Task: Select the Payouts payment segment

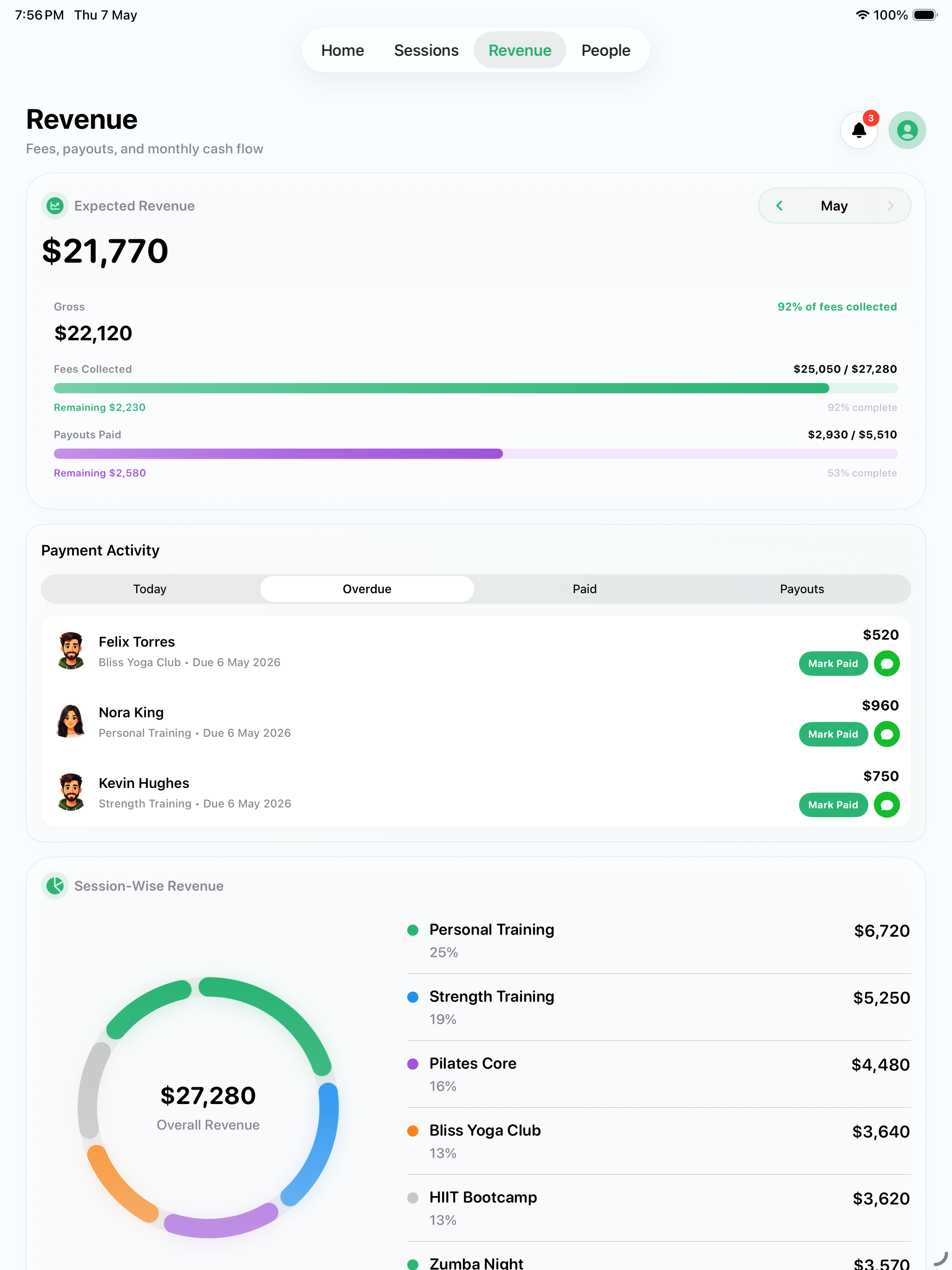Action: 801,589
